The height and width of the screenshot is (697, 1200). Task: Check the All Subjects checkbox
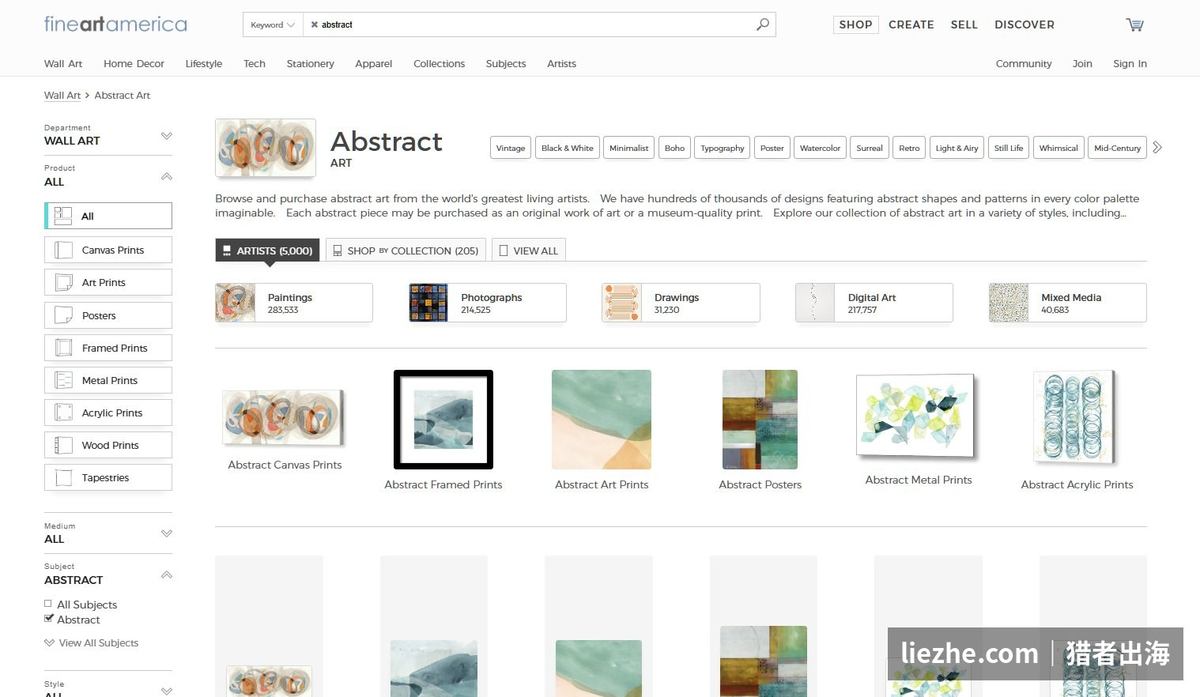pyautogui.click(x=48, y=604)
